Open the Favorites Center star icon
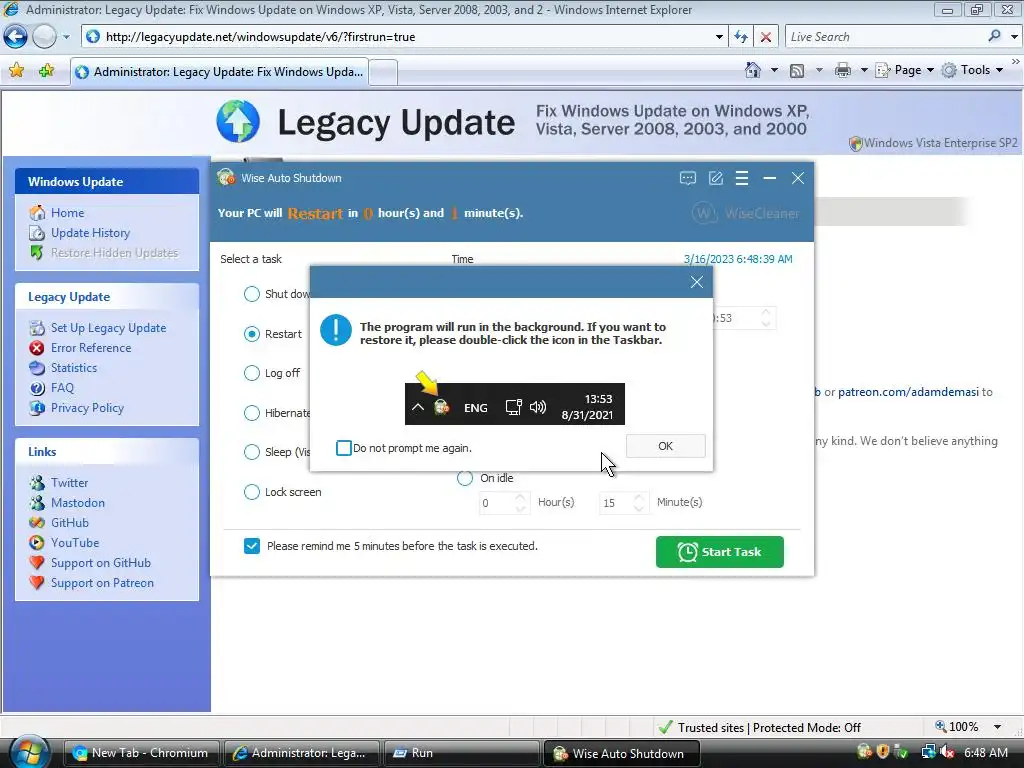 [17, 71]
